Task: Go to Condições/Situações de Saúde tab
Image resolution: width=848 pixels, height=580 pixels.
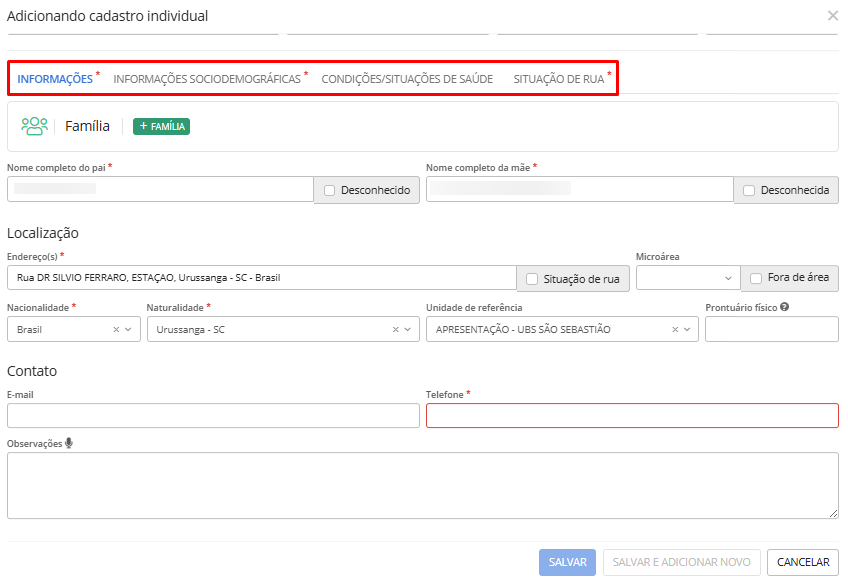Action: coord(407,79)
